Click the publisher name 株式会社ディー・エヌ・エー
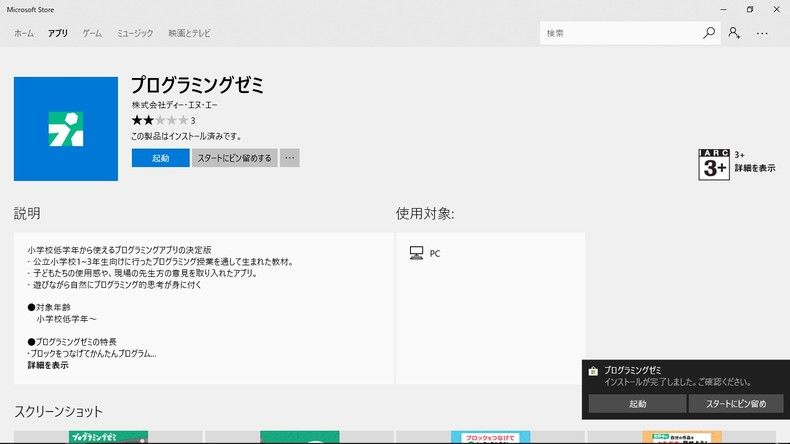The height and width of the screenshot is (444, 790). pyautogui.click(x=175, y=105)
